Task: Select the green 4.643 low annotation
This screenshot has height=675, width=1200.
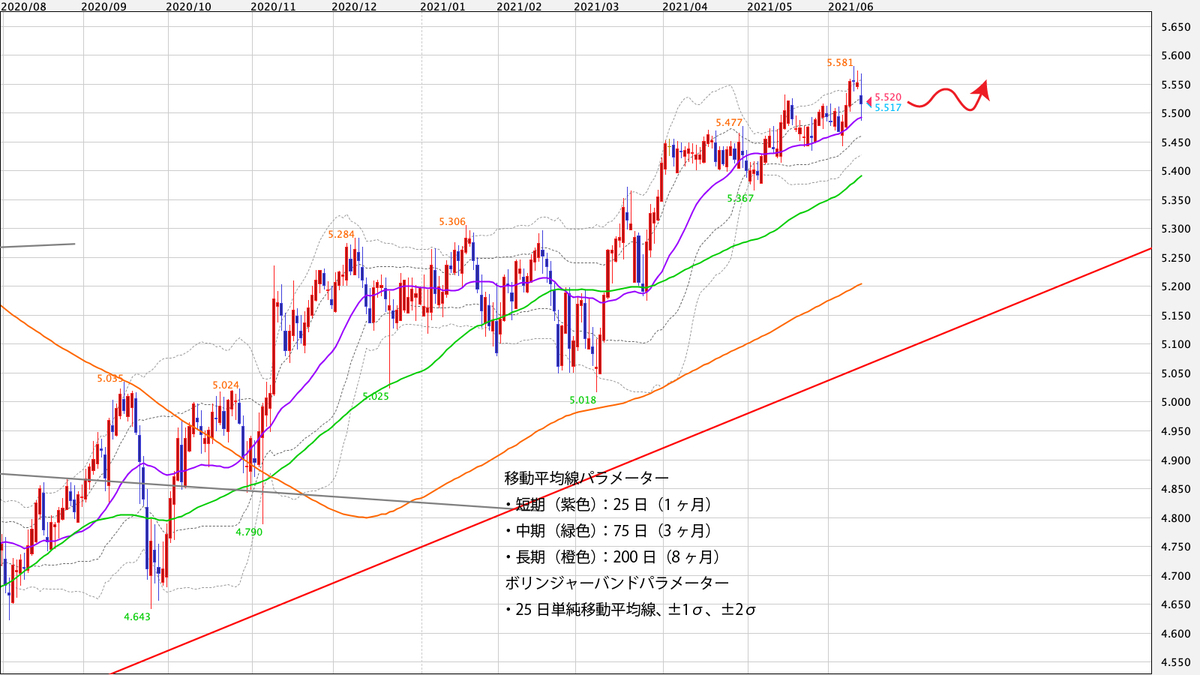Action: pos(137,617)
